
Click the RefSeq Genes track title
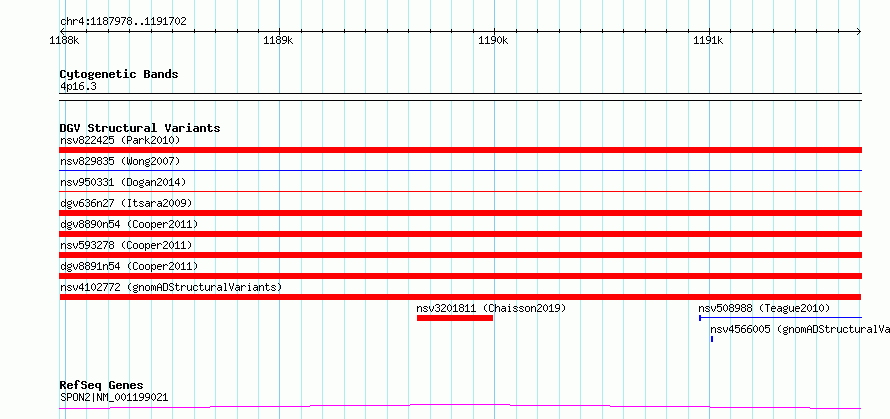[x=101, y=386]
